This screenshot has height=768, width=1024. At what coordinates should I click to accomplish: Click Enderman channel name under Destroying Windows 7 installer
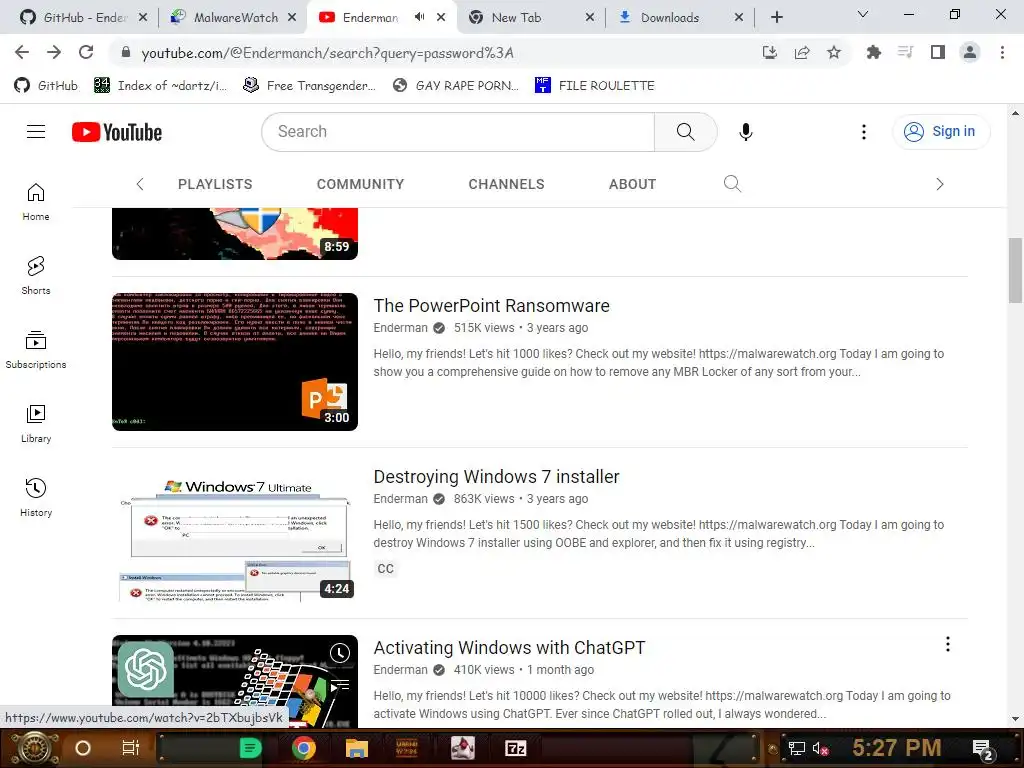click(400, 499)
